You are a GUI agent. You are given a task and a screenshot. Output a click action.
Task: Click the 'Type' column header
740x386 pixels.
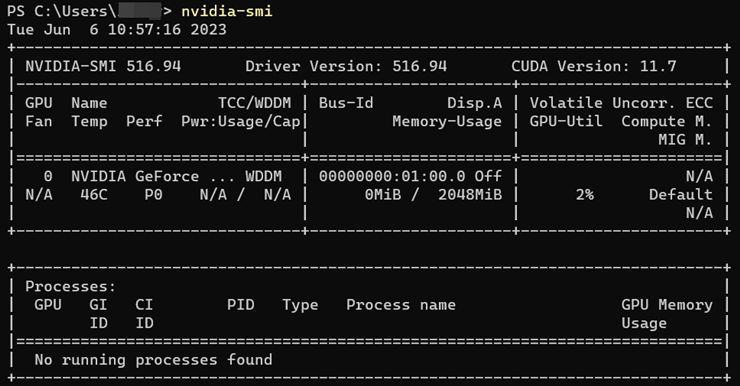coord(300,305)
